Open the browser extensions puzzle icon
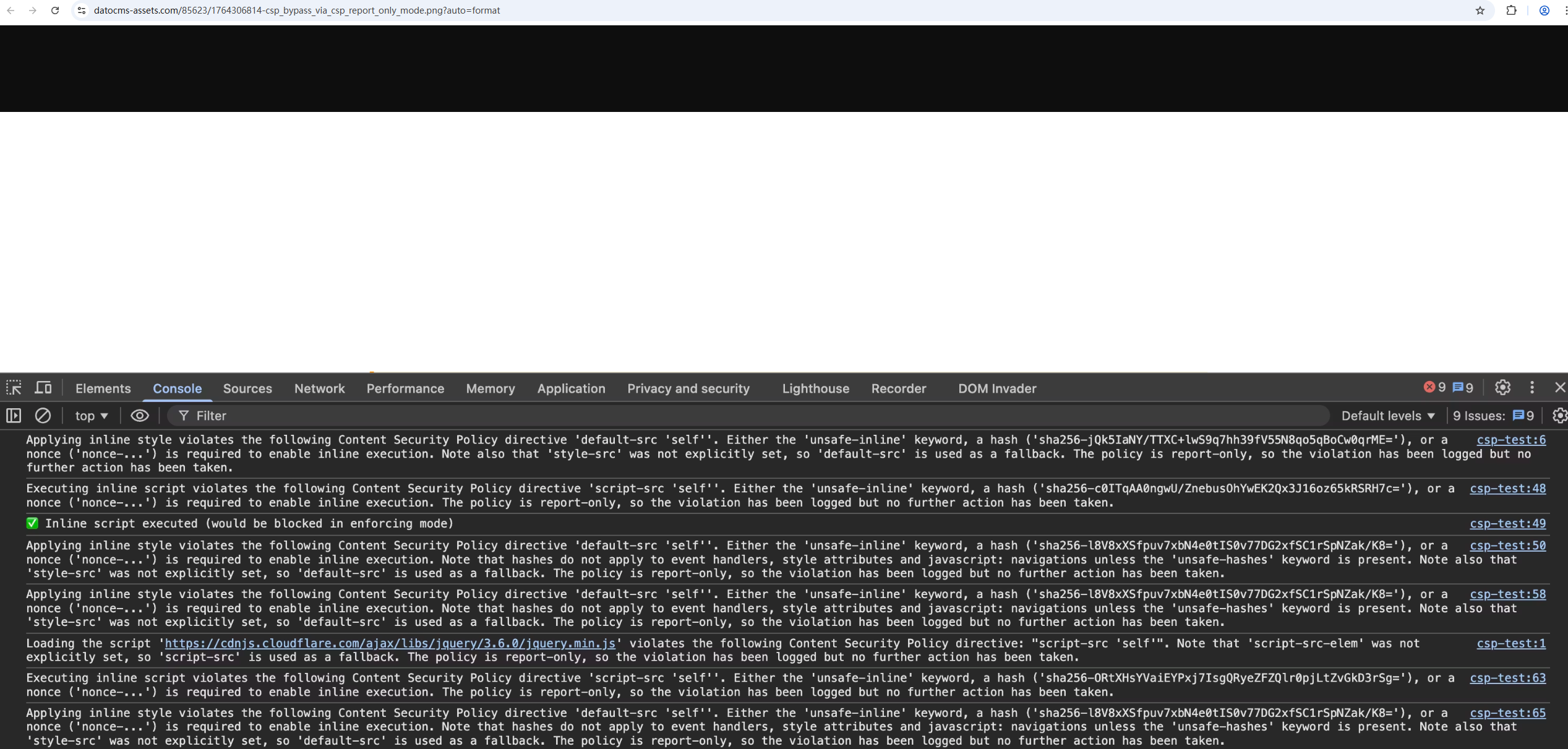This screenshot has height=749, width=1568. coord(1511,11)
